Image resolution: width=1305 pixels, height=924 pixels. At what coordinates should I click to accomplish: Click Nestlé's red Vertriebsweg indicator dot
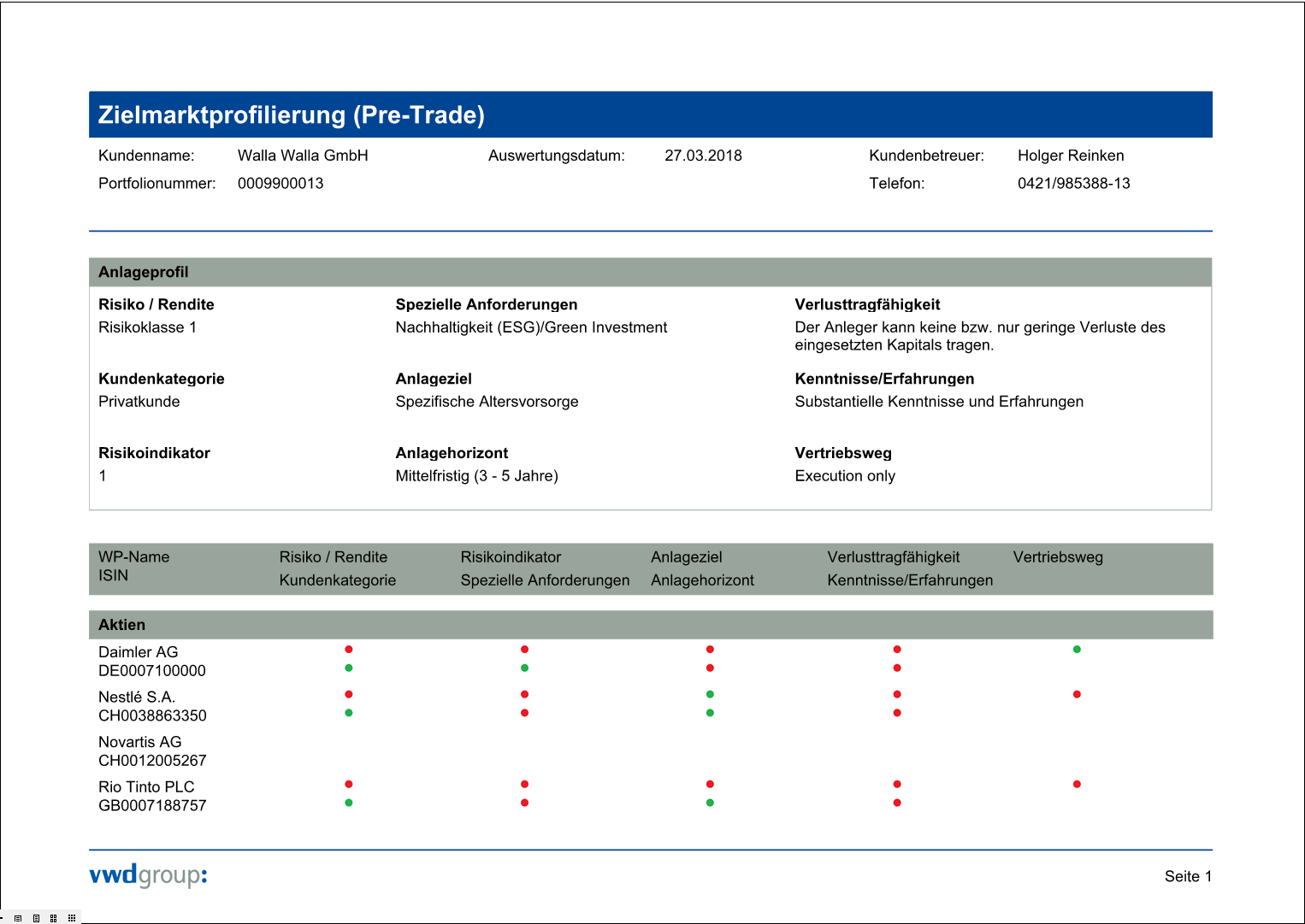(1077, 694)
